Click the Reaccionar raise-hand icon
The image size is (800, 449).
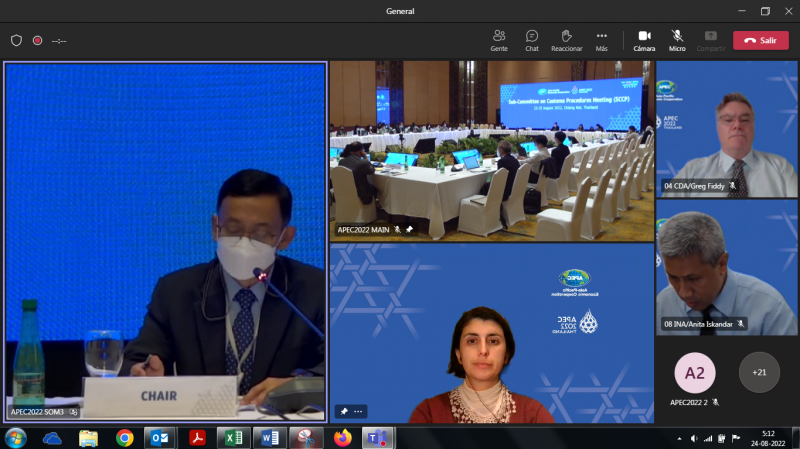(x=566, y=40)
